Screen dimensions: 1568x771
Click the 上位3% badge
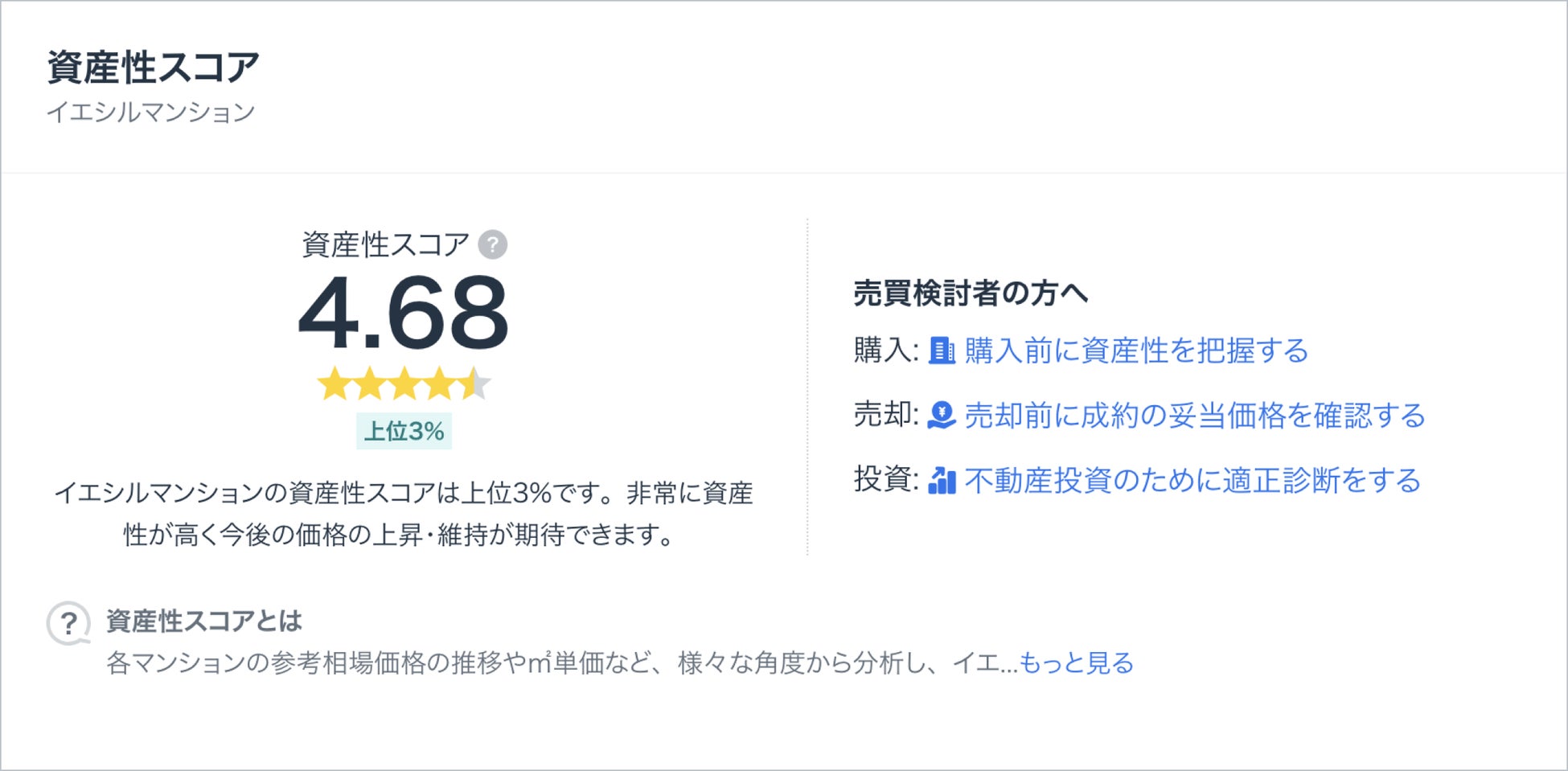click(404, 431)
